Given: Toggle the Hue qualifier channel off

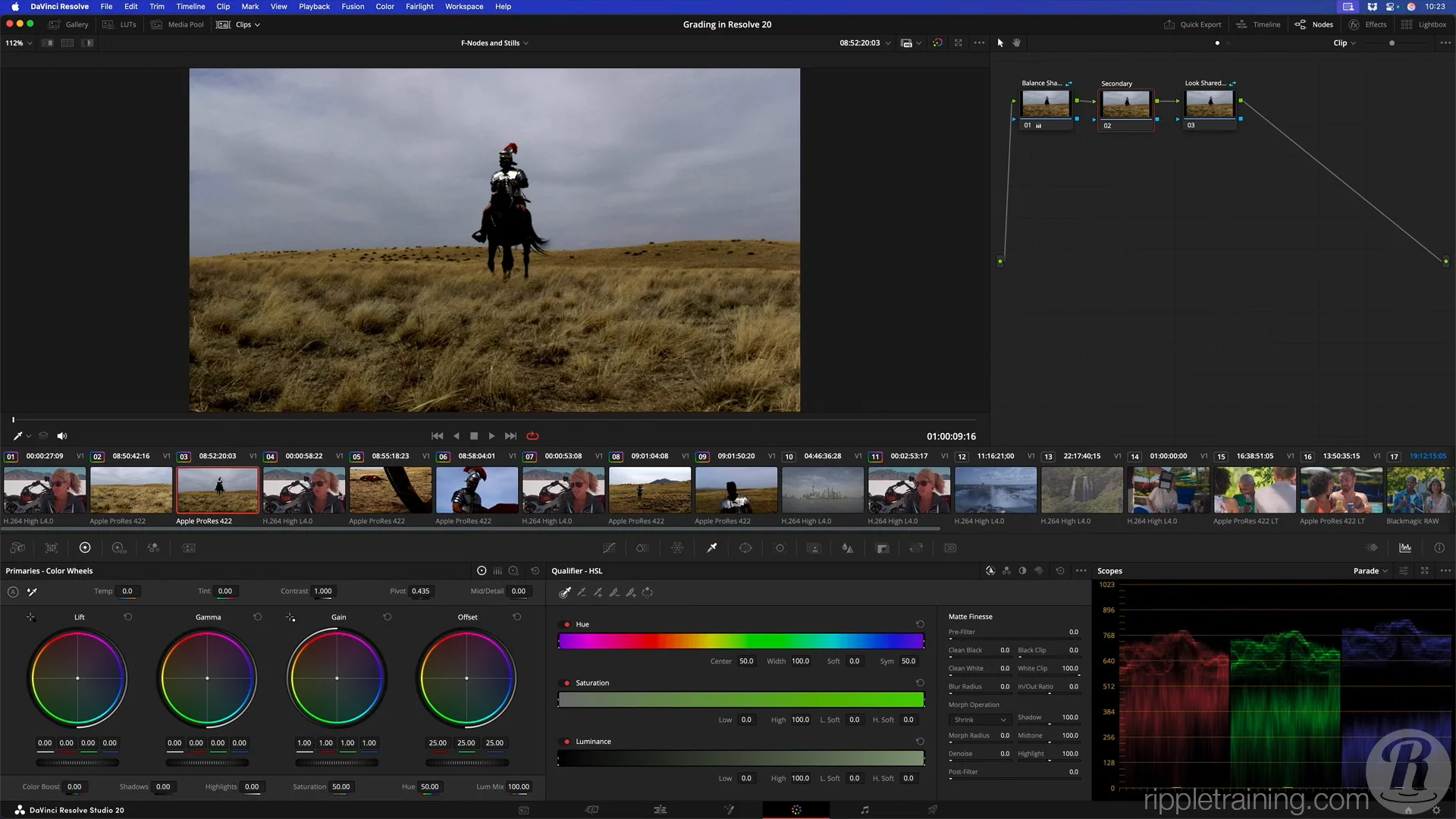Looking at the screenshot, I should [566, 624].
